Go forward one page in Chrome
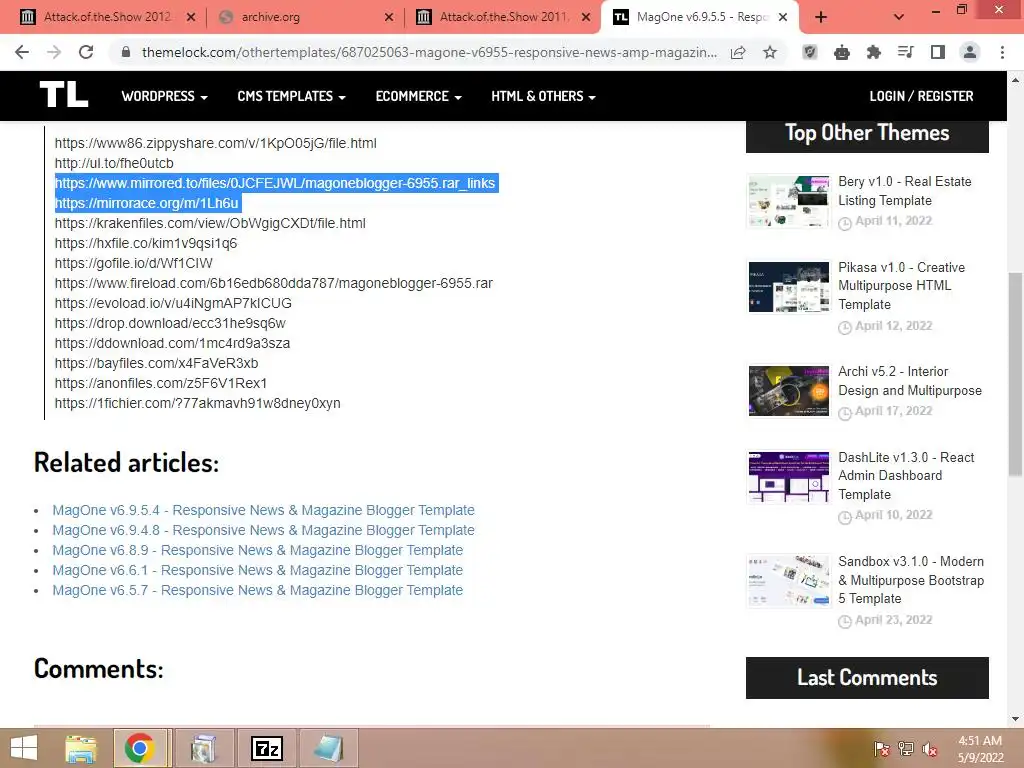The image size is (1024, 768). click(54, 52)
